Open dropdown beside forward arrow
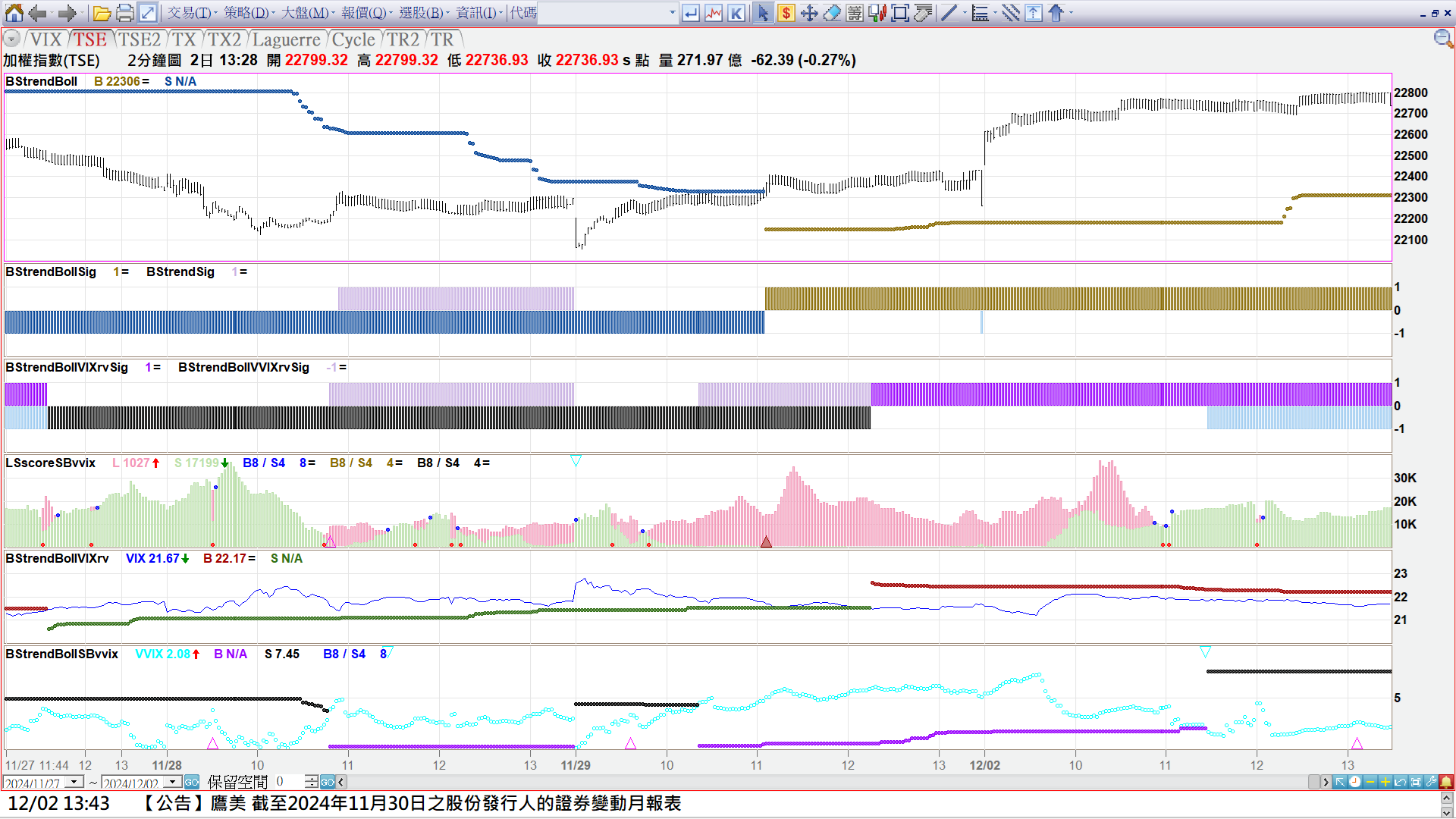This screenshot has height=819, width=1456. pos(81,13)
